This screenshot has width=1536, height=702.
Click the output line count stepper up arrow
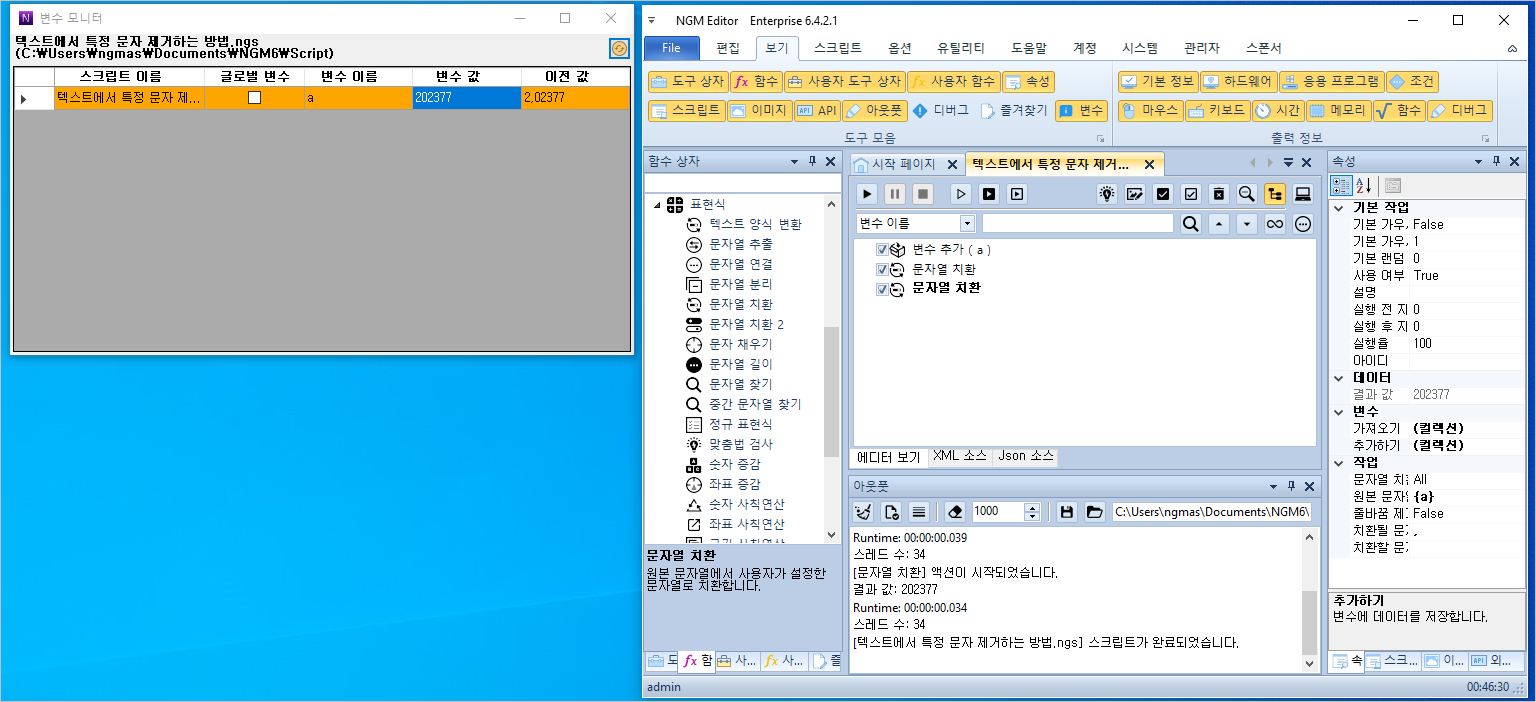[x=1033, y=506]
